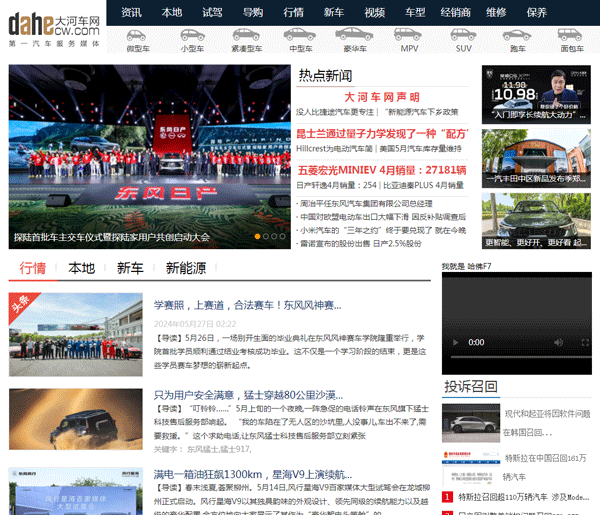Open 导购 navigation item
Viewport: 600px width, 515px height.
pos(253,13)
